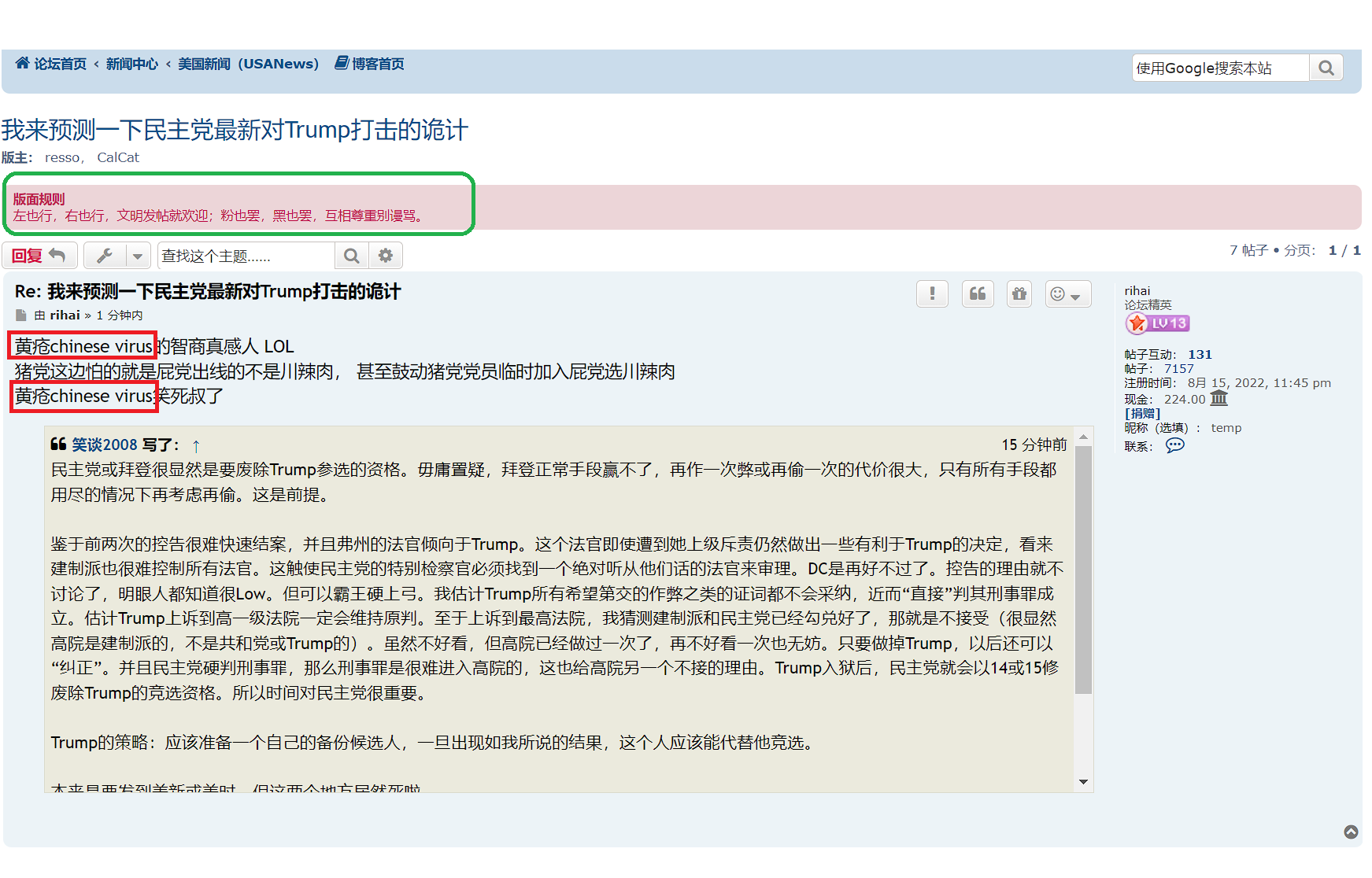Open moderator resso's profile

[x=63, y=157]
